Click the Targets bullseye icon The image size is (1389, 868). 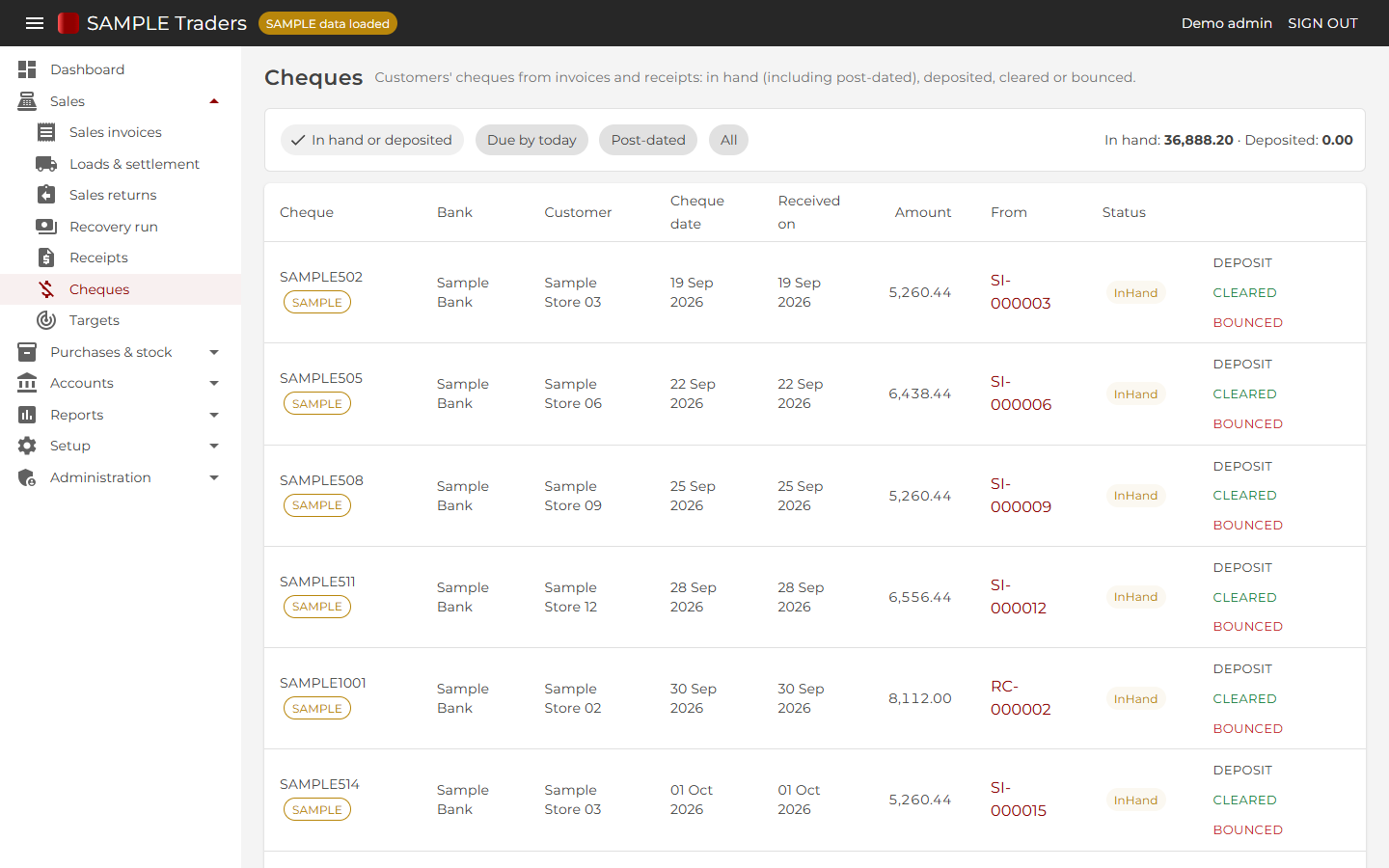pyautogui.click(x=46, y=320)
